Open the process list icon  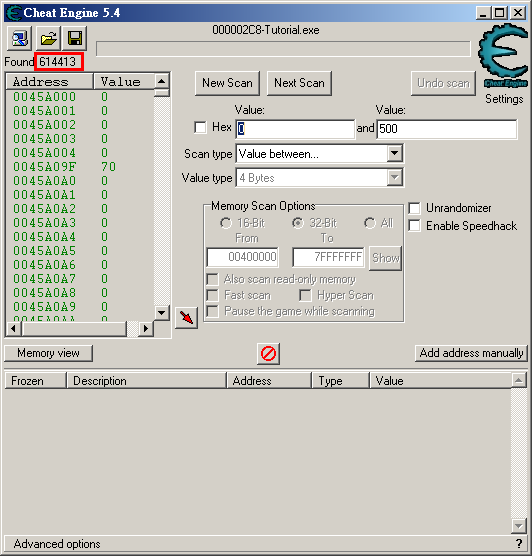point(20,38)
